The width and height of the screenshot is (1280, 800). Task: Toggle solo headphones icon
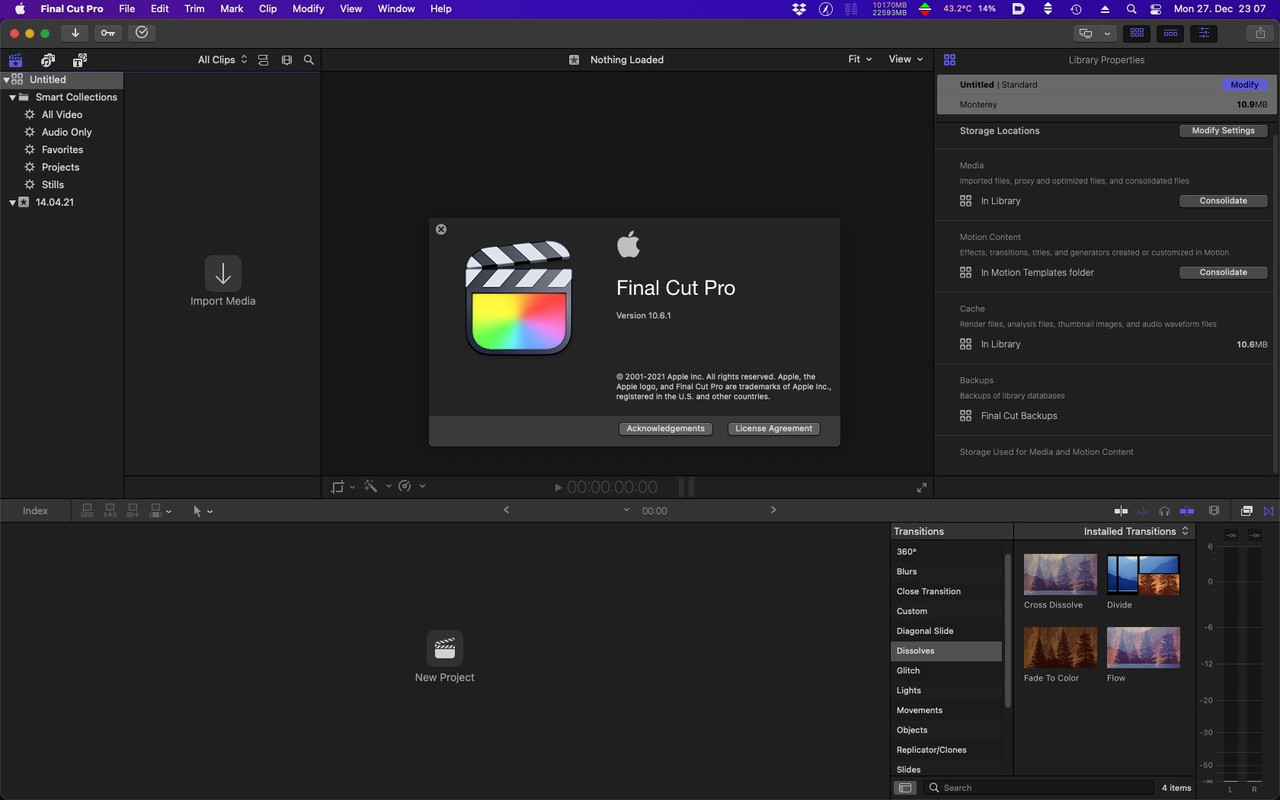1164,511
